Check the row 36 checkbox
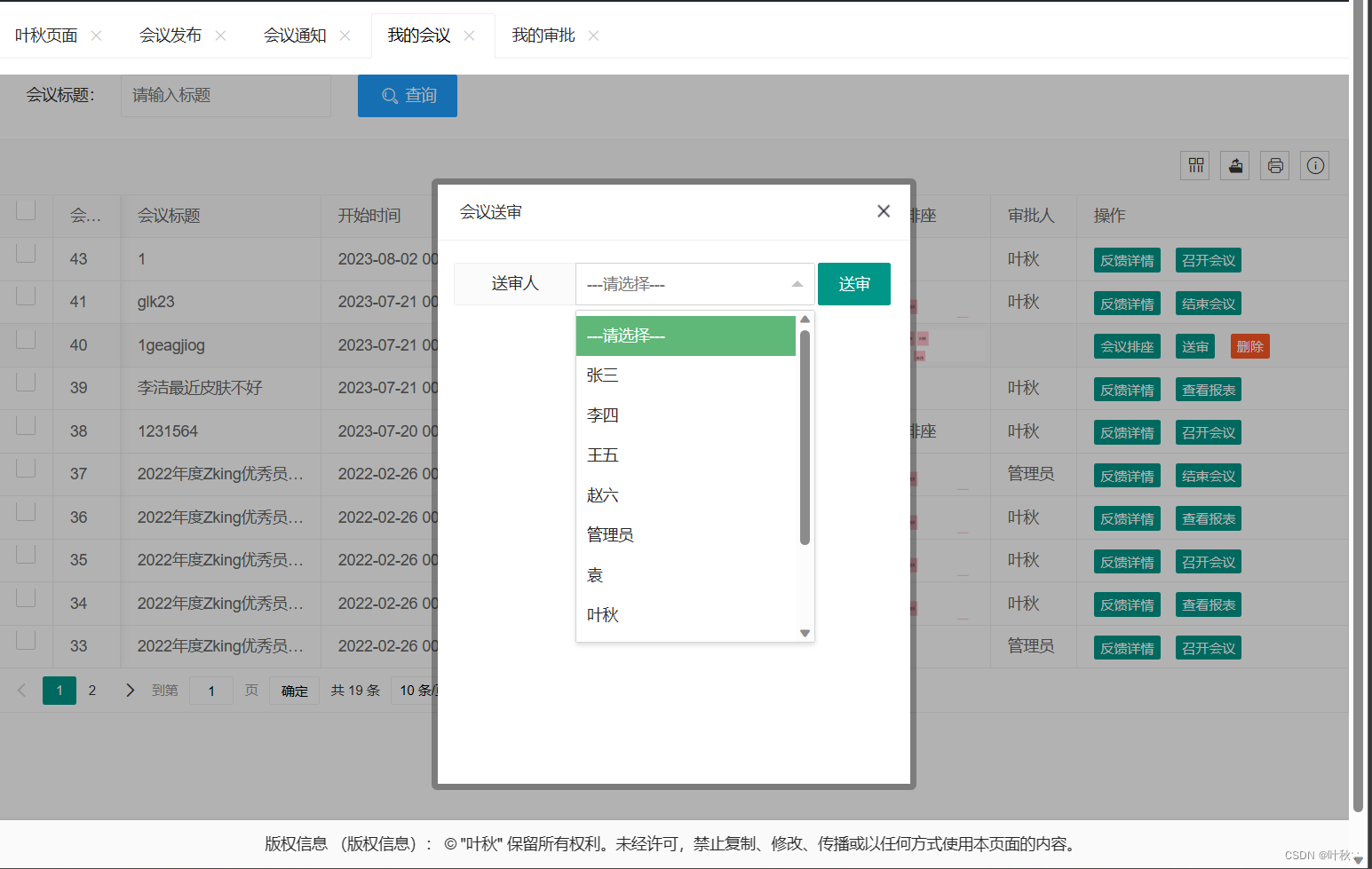The height and width of the screenshot is (869, 1372). [26, 511]
